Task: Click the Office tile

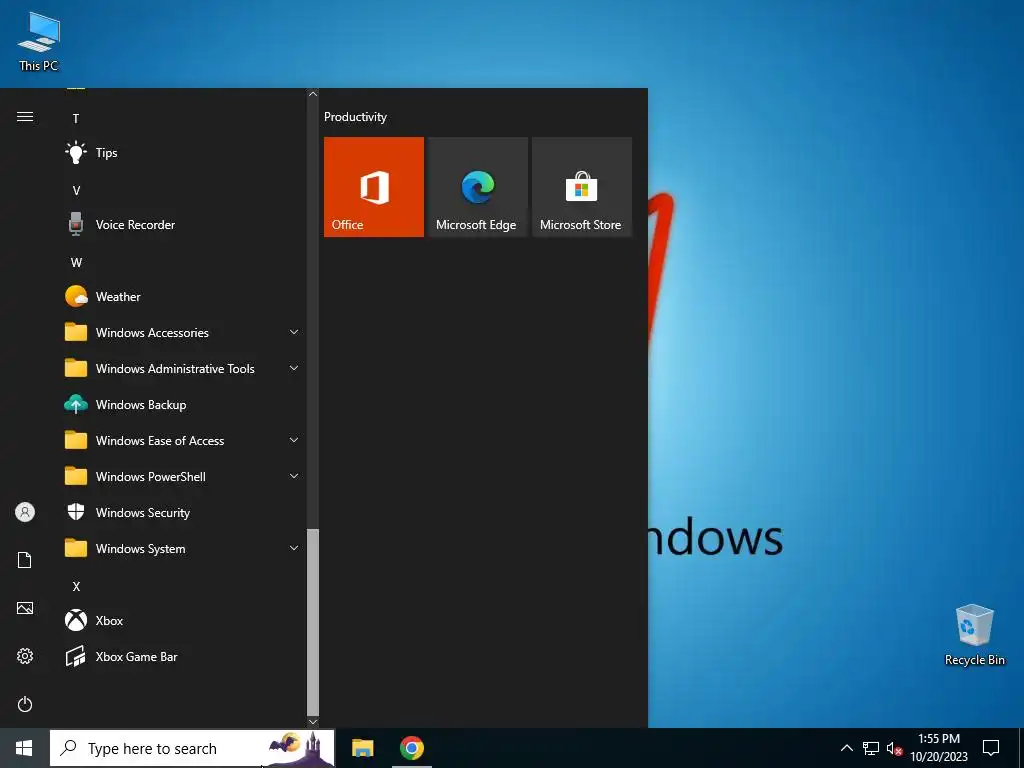Action: [x=374, y=187]
